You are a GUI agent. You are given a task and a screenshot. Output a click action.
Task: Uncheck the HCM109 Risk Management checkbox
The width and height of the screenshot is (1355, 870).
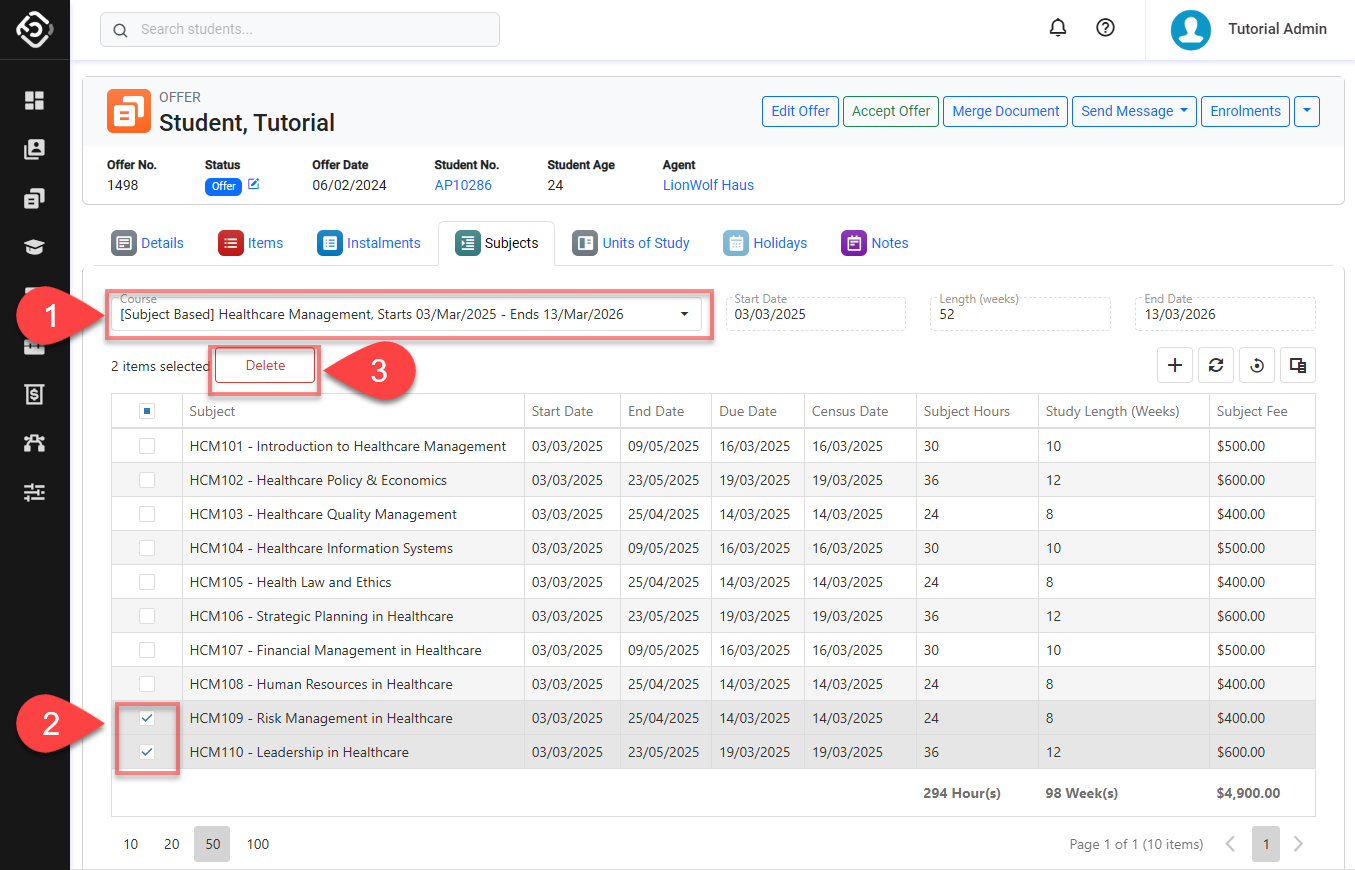[x=147, y=718]
